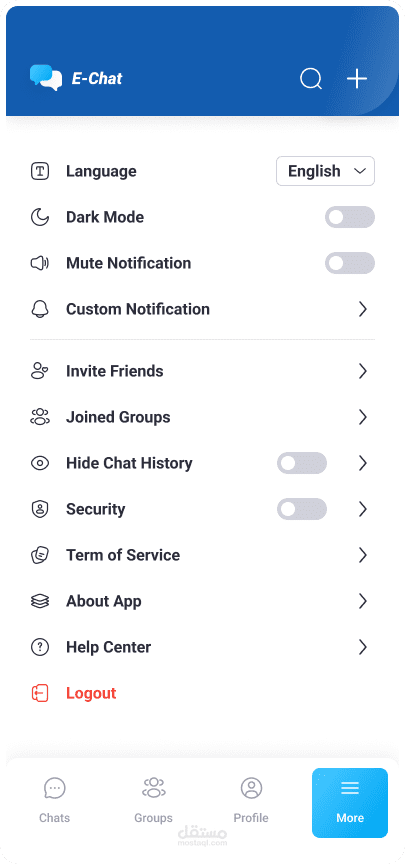Click the question mark Help Center icon

point(40,647)
